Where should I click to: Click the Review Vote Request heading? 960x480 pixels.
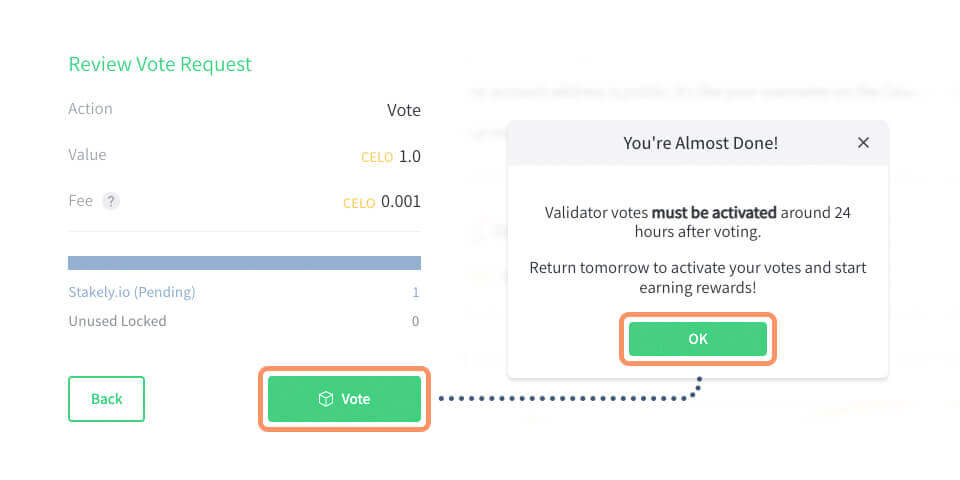[x=160, y=64]
